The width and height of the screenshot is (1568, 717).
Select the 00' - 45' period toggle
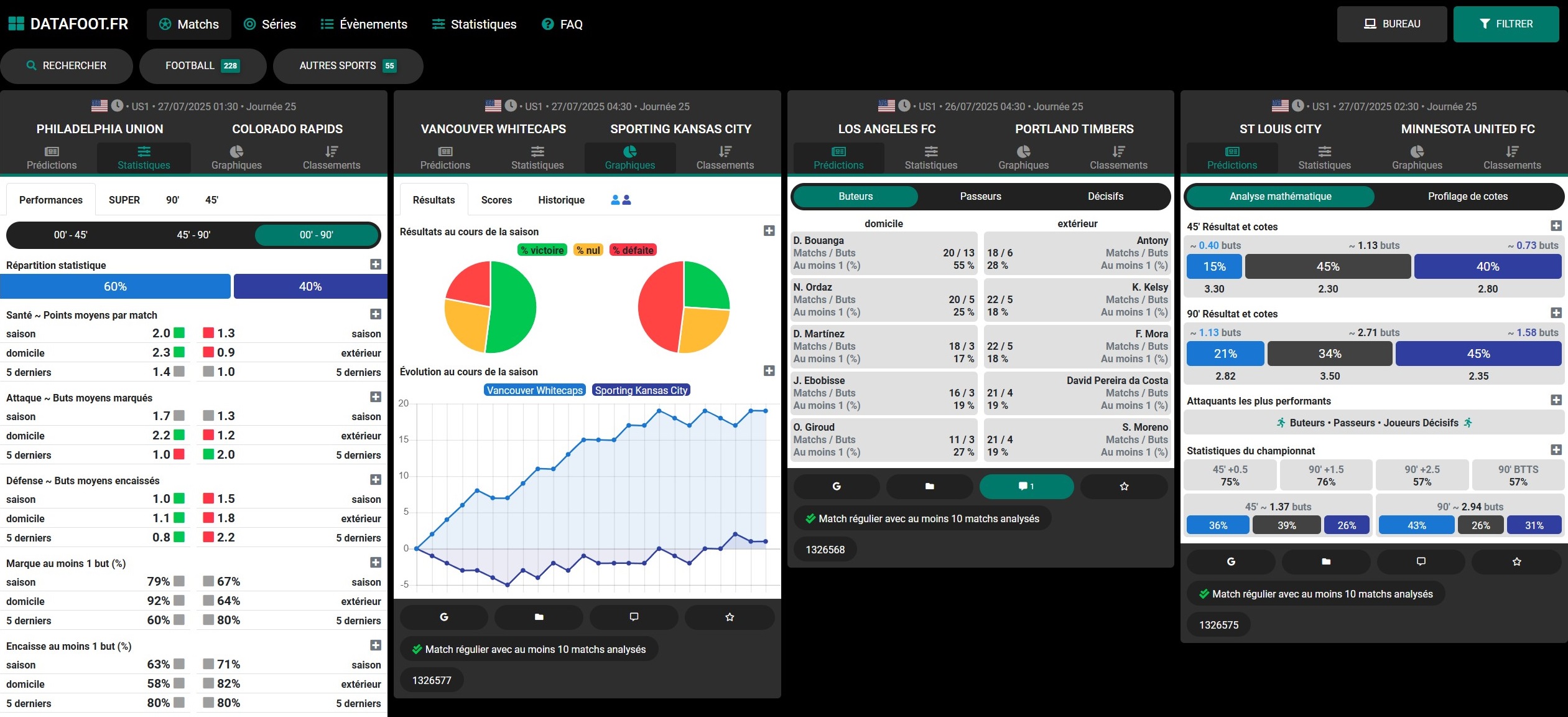pyautogui.click(x=70, y=235)
